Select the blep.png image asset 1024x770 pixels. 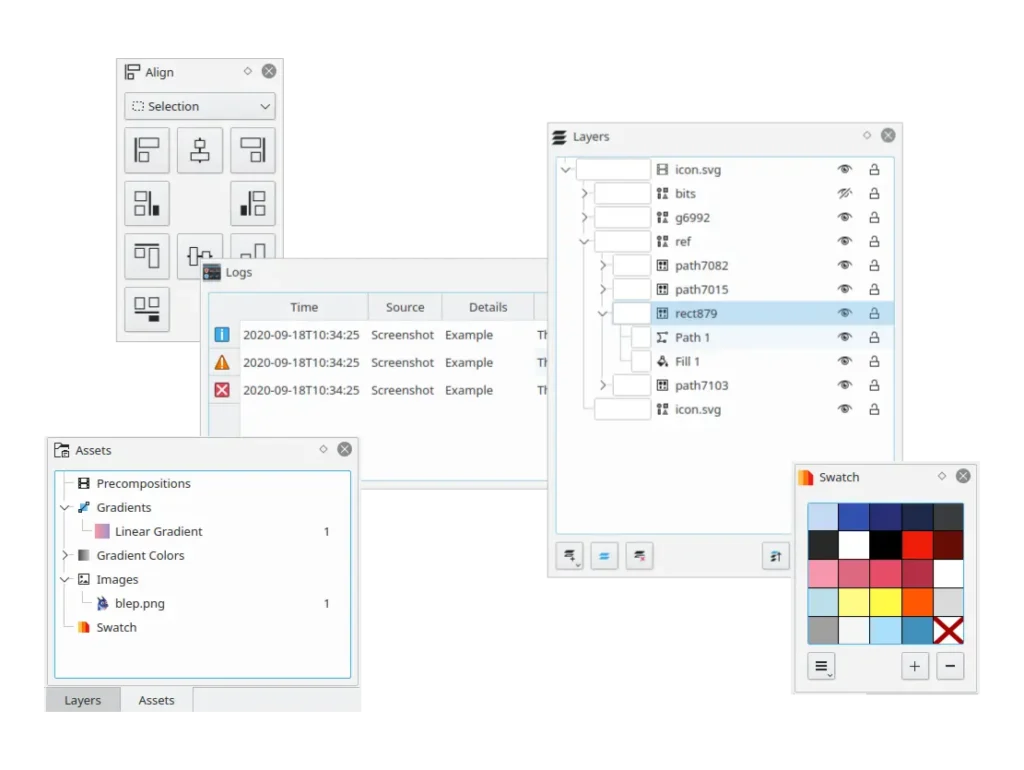[x=137, y=603]
